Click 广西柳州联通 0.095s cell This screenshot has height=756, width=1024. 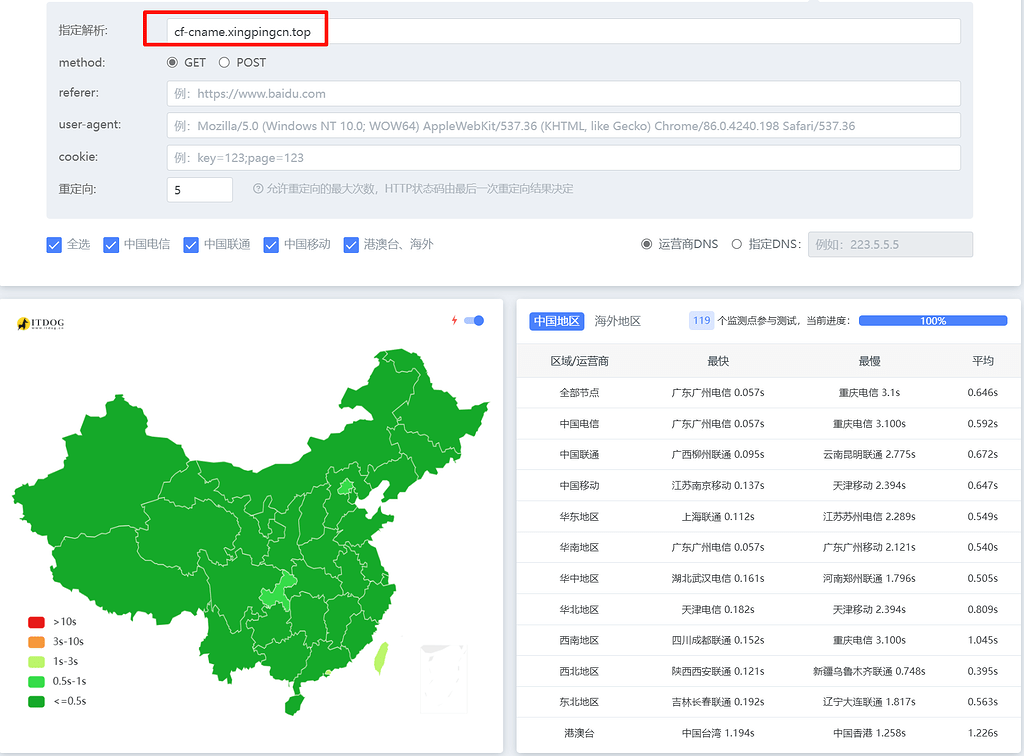[718, 454]
